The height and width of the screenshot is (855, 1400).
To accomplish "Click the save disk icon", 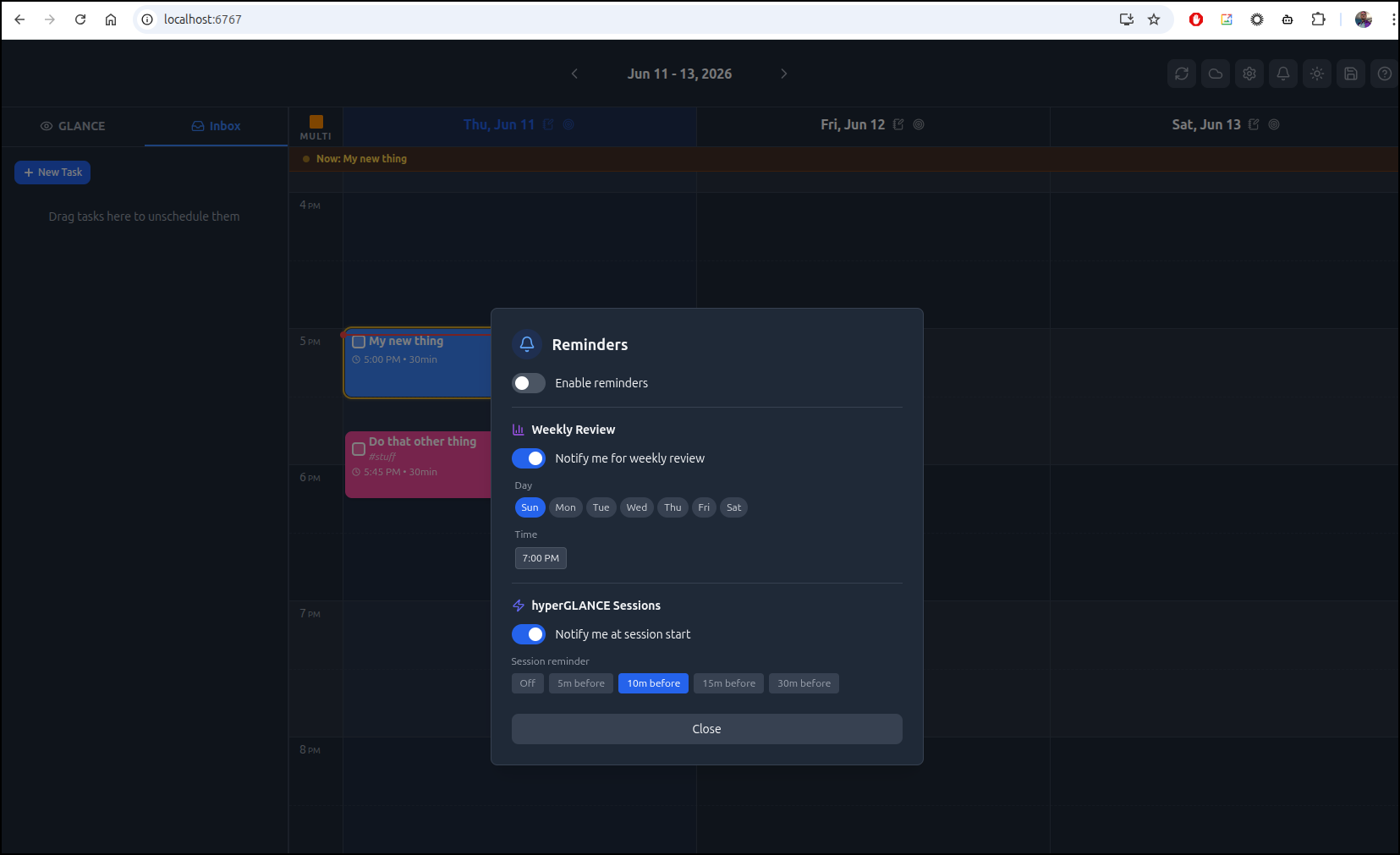I will tap(1351, 74).
